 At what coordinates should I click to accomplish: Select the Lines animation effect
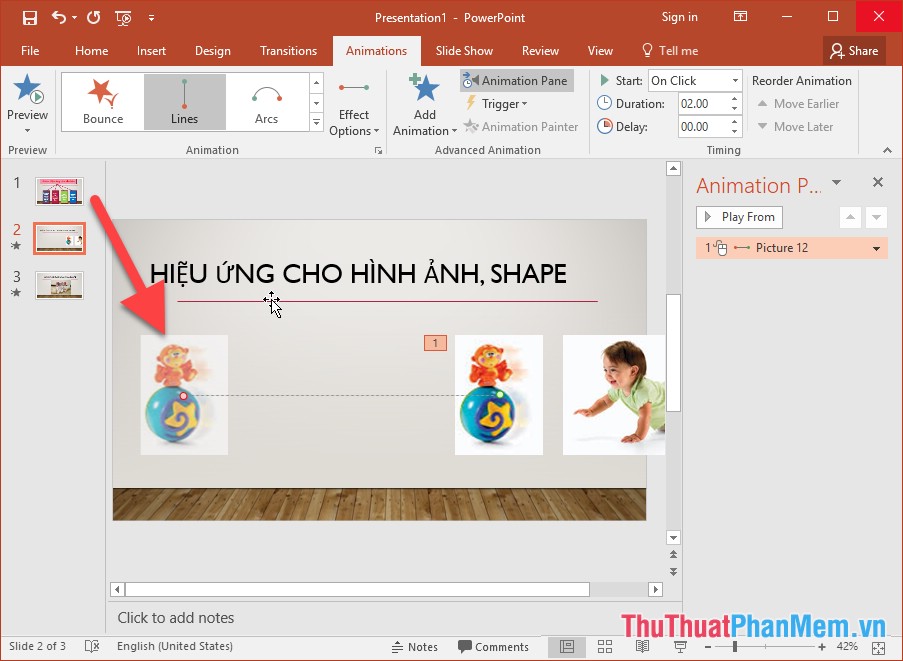[184, 101]
